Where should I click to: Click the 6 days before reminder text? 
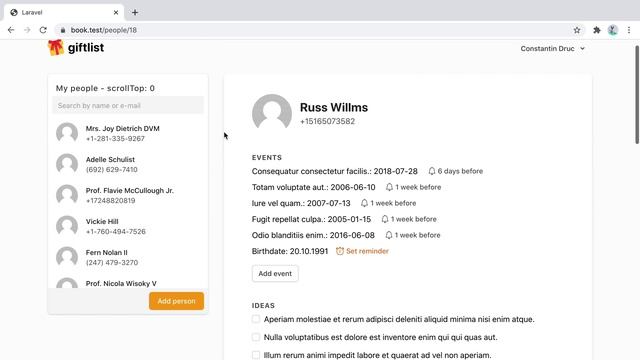tap(460, 171)
